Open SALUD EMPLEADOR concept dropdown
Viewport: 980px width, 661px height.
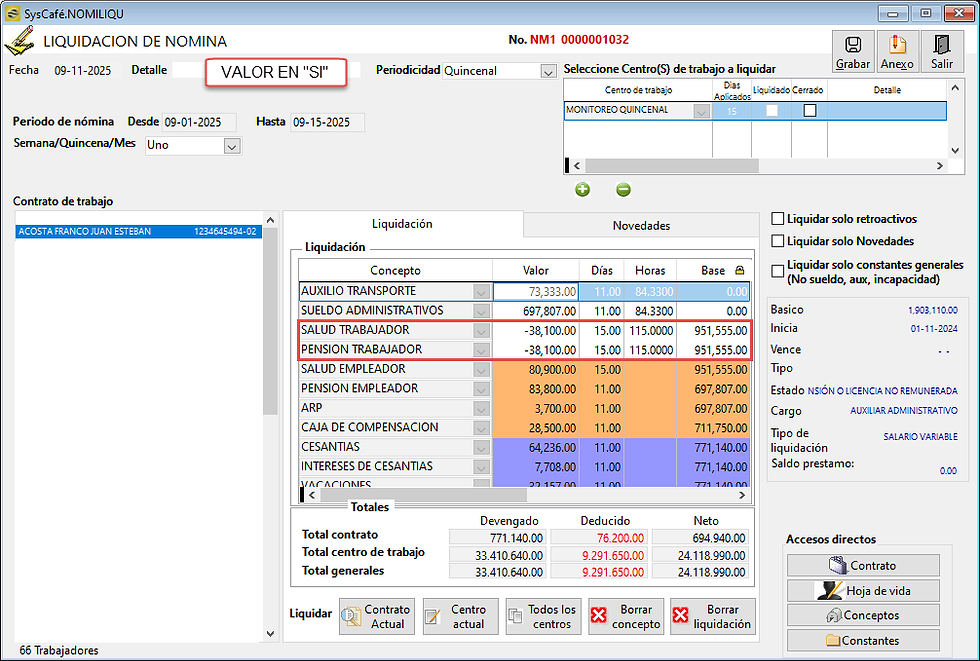point(481,370)
